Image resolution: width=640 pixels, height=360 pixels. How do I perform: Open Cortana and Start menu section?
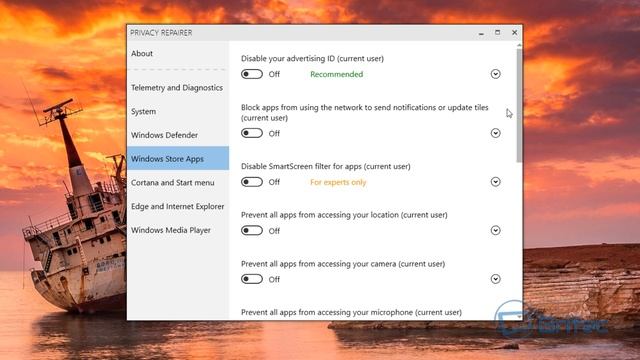178,182
